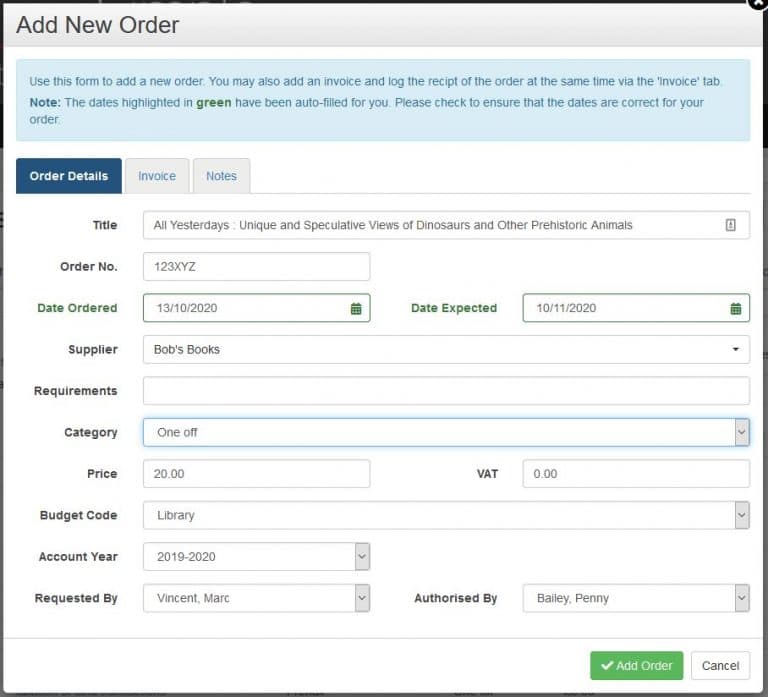Open the Budget Code dropdown

tap(446, 516)
